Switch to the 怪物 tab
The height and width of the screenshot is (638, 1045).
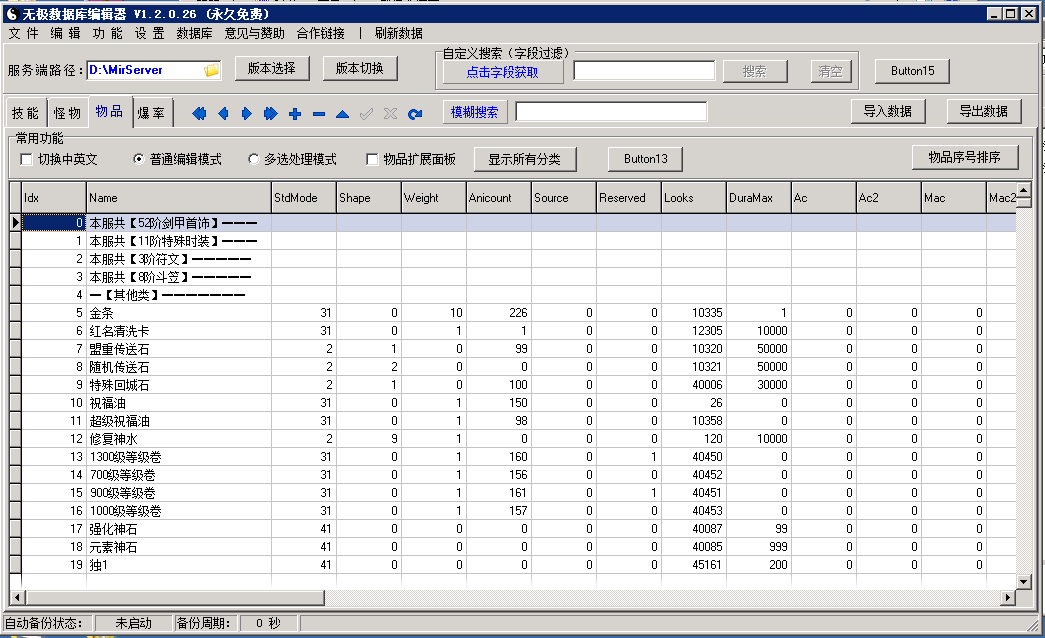[x=67, y=113]
